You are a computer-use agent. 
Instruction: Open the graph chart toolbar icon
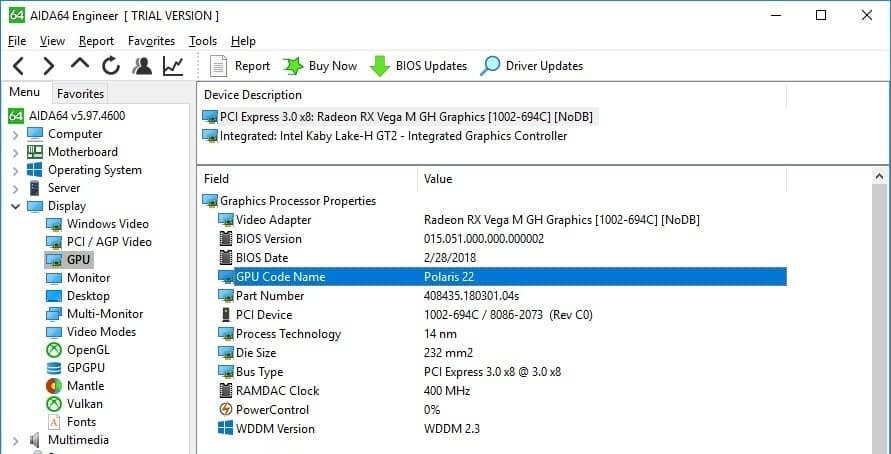point(173,66)
